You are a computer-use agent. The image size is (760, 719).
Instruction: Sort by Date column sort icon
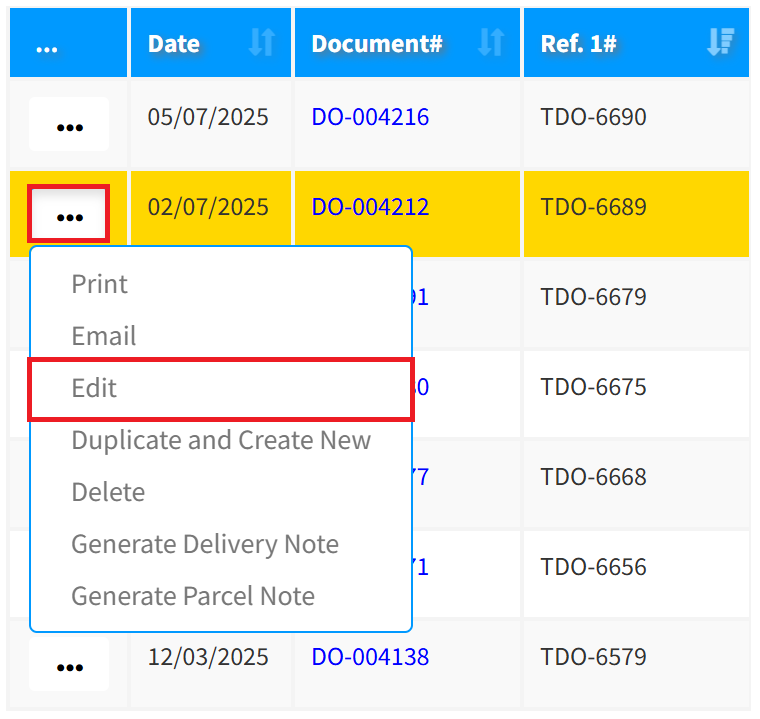pyautogui.click(x=261, y=43)
